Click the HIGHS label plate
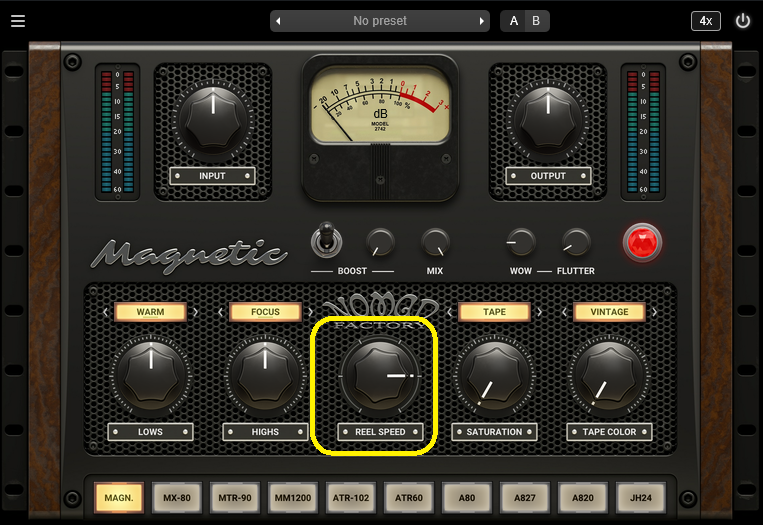The height and width of the screenshot is (525, 763). [x=265, y=432]
